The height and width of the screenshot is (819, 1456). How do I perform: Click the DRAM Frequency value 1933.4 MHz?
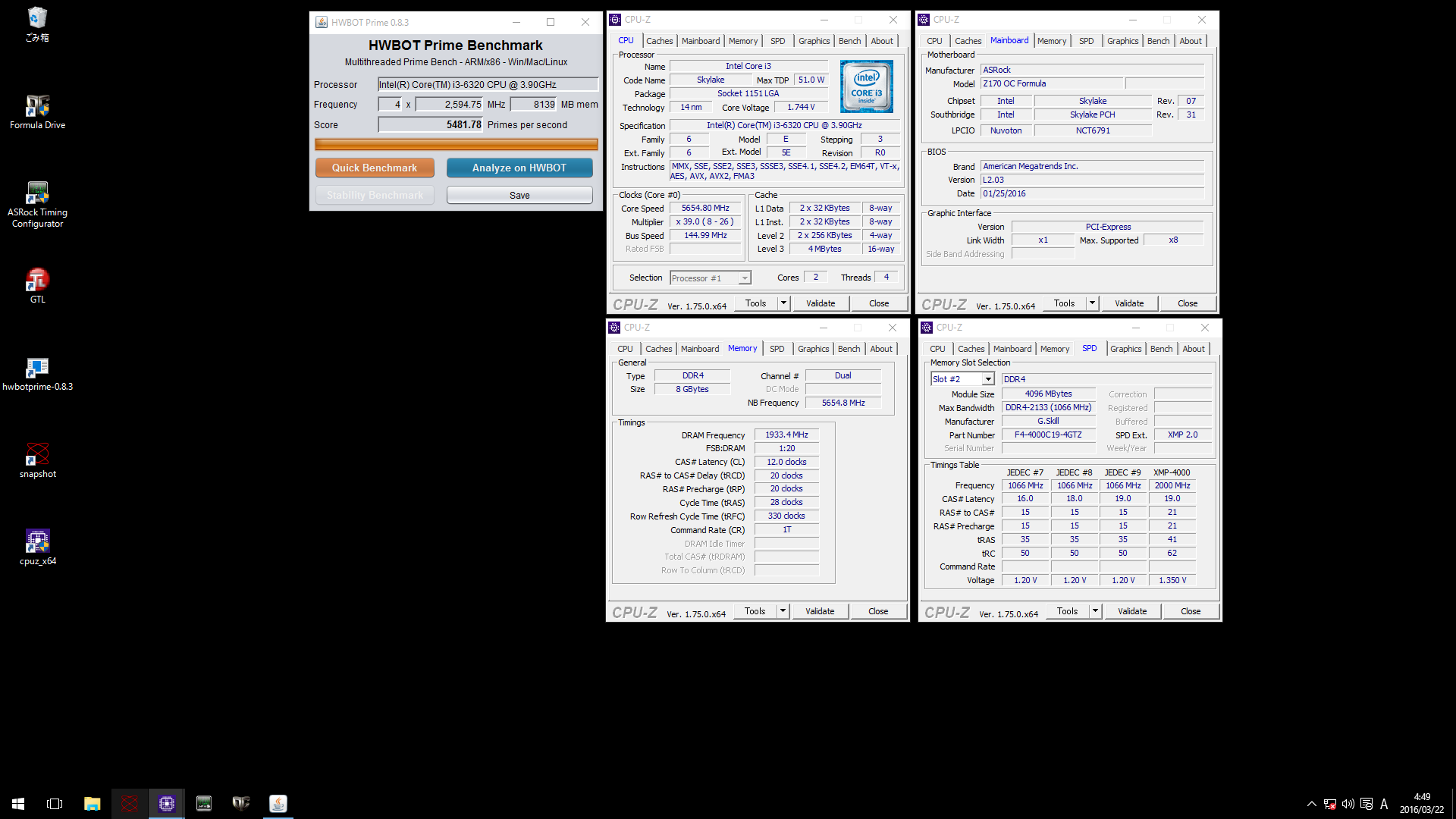coord(786,435)
